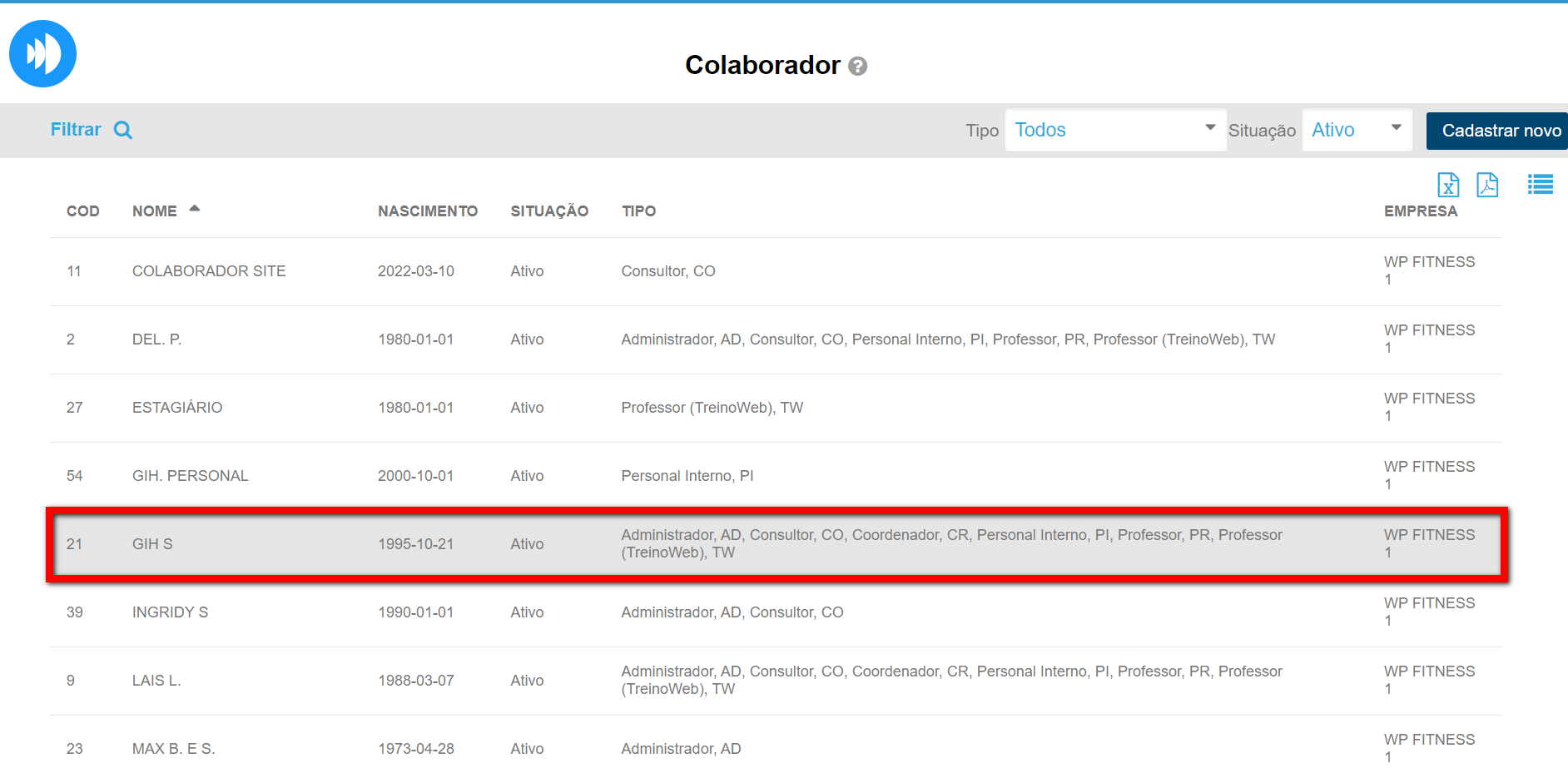Image resolution: width=1568 pixels, height=773 pixels.
Task: Export the list to Excel
Action: 1447,185
